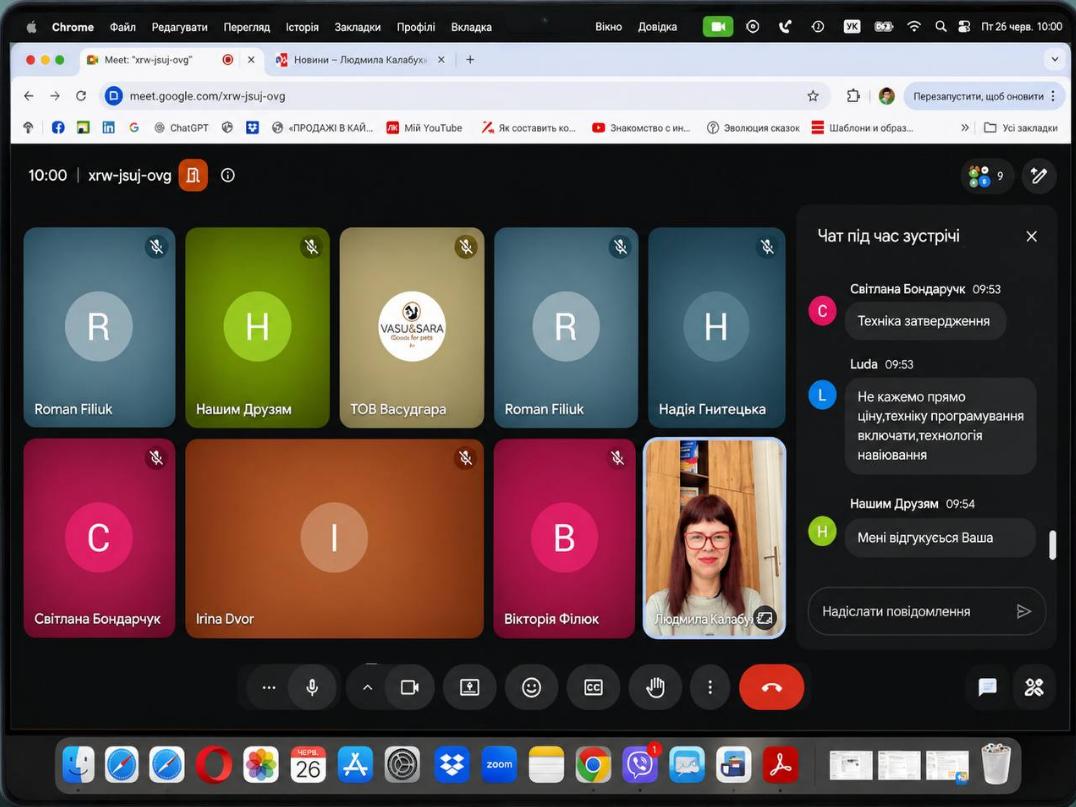Click the green camera indicator in menu bar
This screenshot has width=1076, height=807.
718,27
